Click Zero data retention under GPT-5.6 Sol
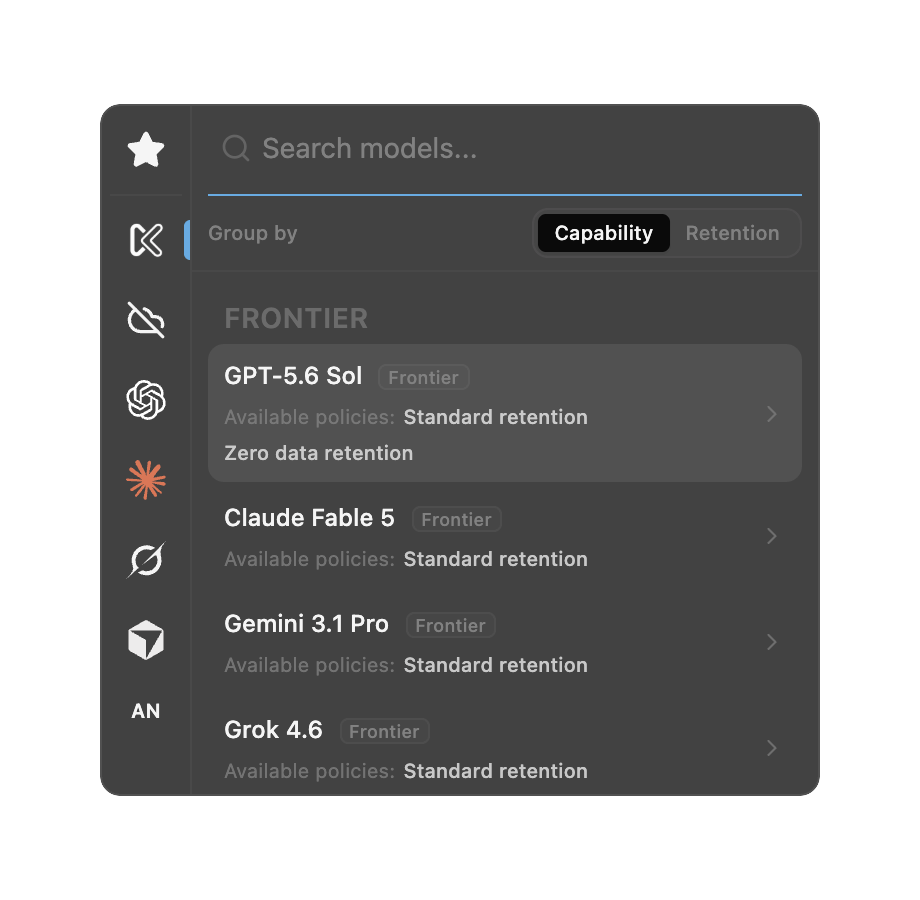 pyautogui.click(x=319, y=453)
